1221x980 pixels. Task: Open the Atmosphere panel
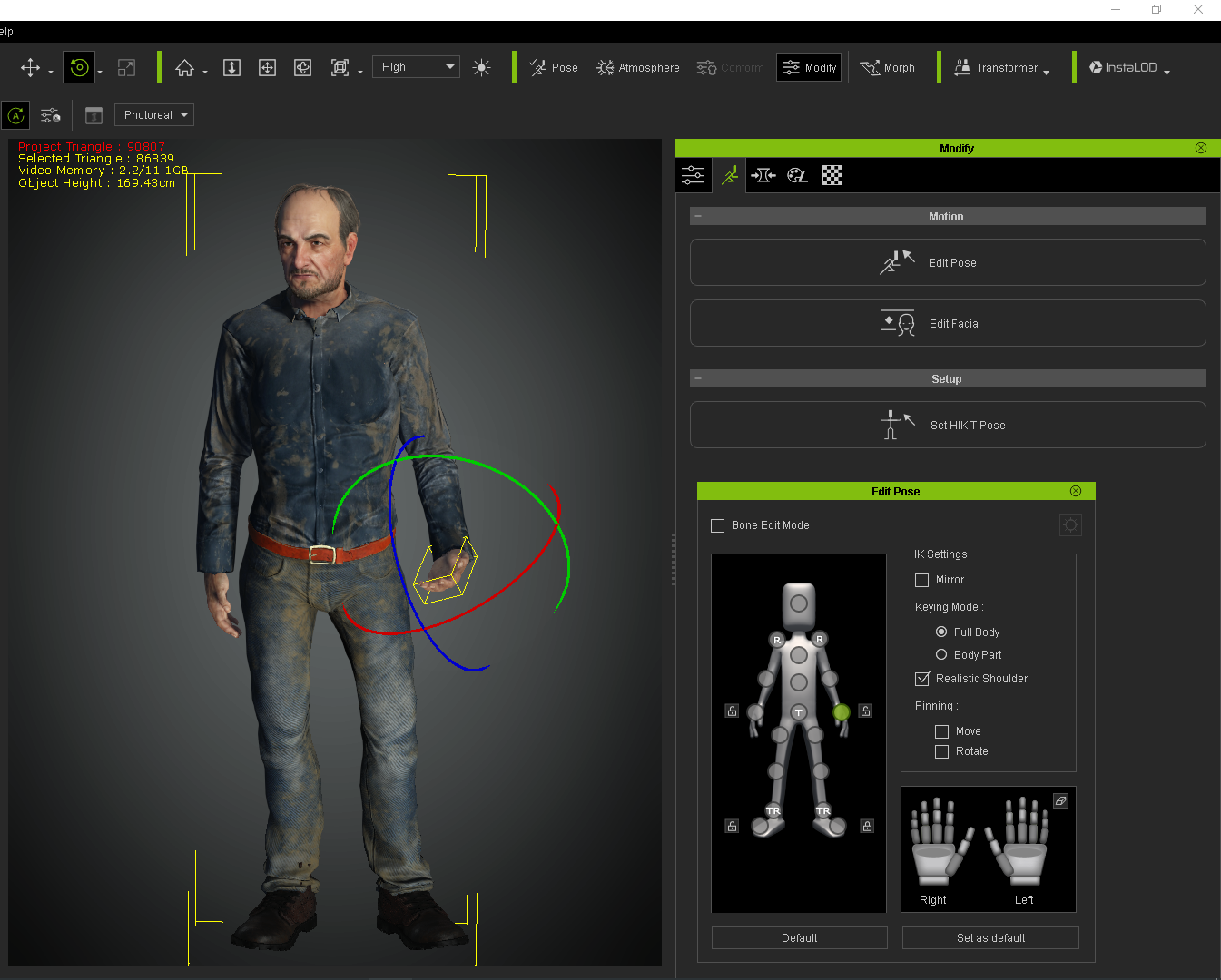637,68
